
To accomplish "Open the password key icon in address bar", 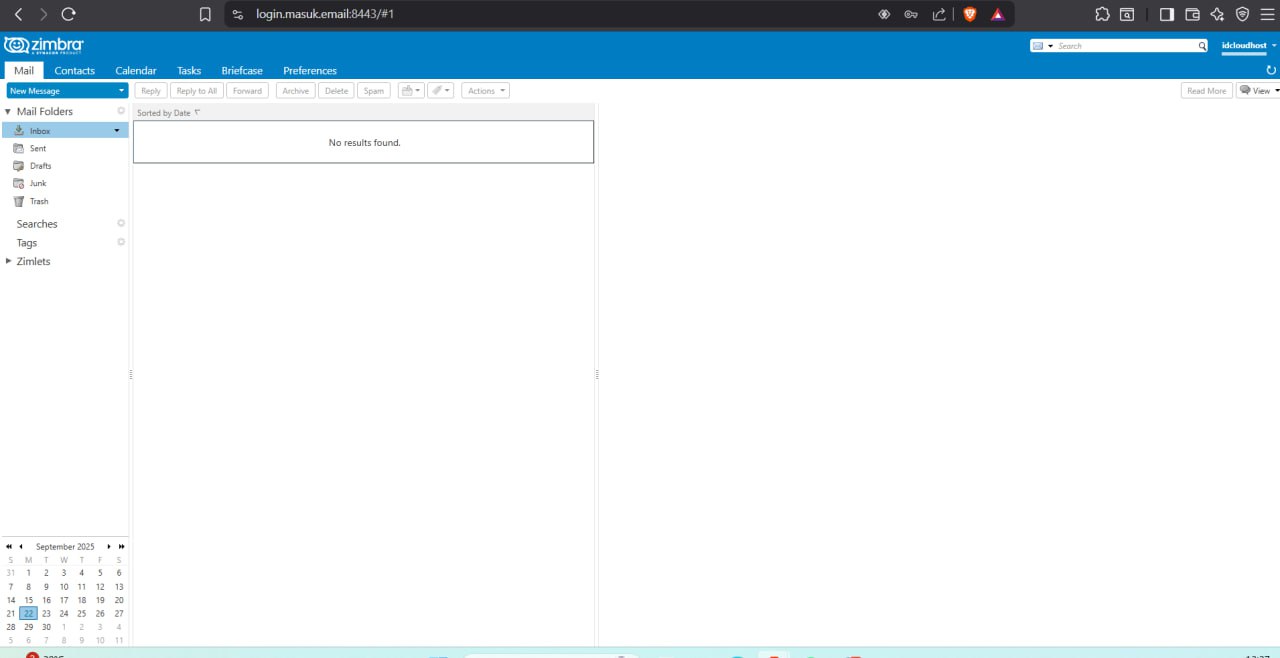I will pos(911,14).
